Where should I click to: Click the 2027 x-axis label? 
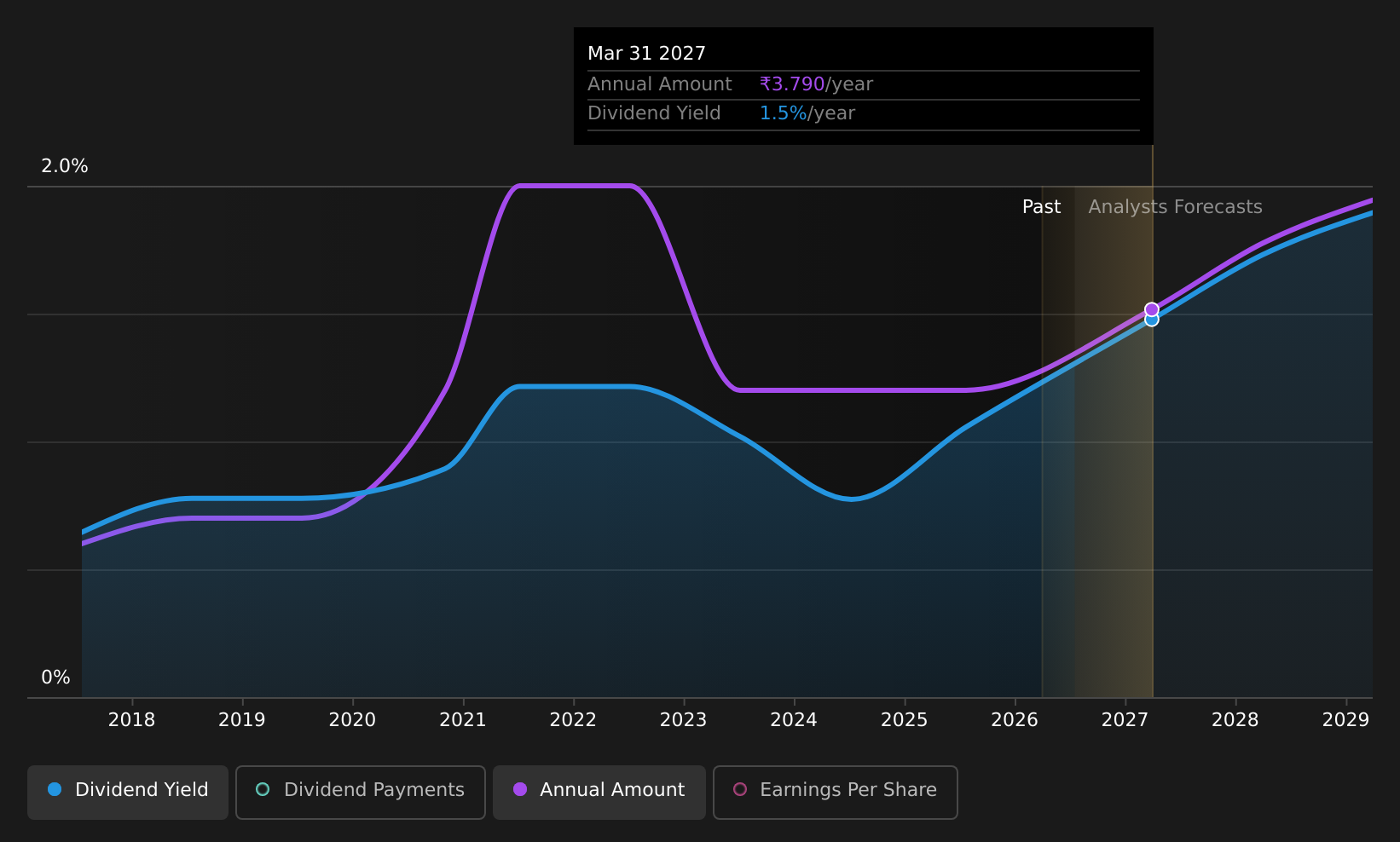[1125, 720]
